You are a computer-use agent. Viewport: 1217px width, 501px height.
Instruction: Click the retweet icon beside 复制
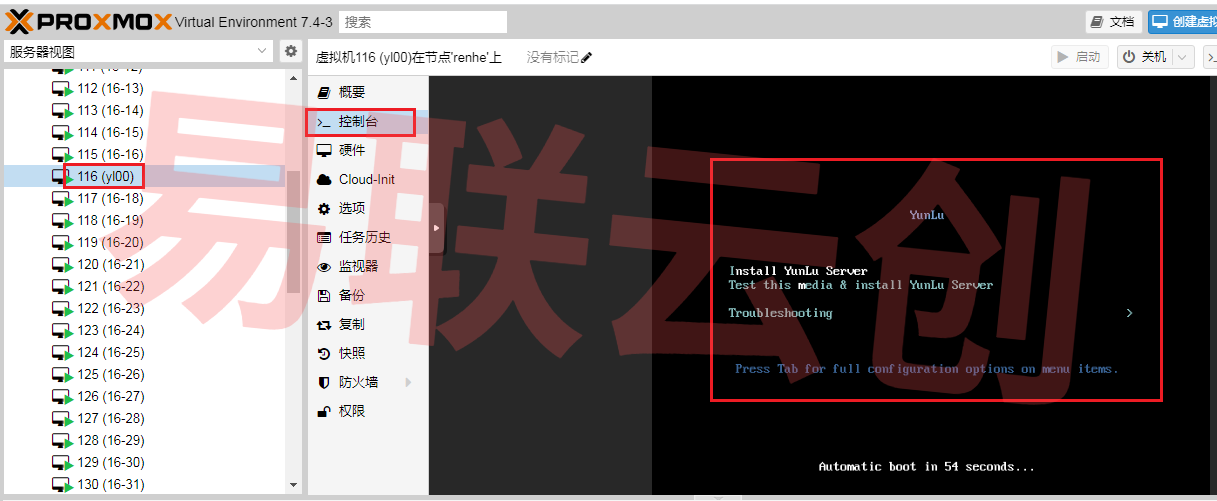pyautogui.click(x=323, y=324)
